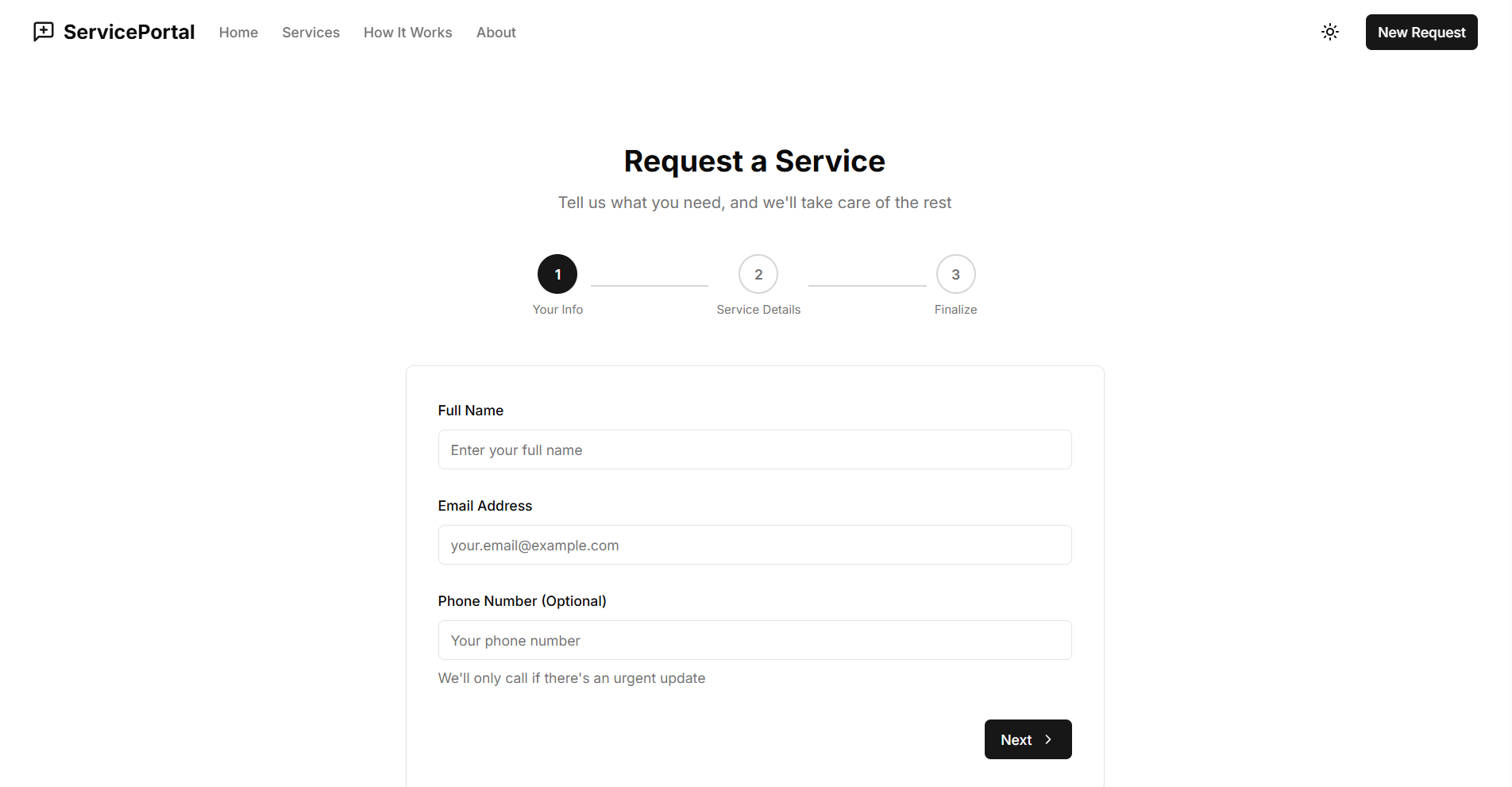Click the speech bubble plus icon in header
1512x787 pixels.
tap(43, 32)
